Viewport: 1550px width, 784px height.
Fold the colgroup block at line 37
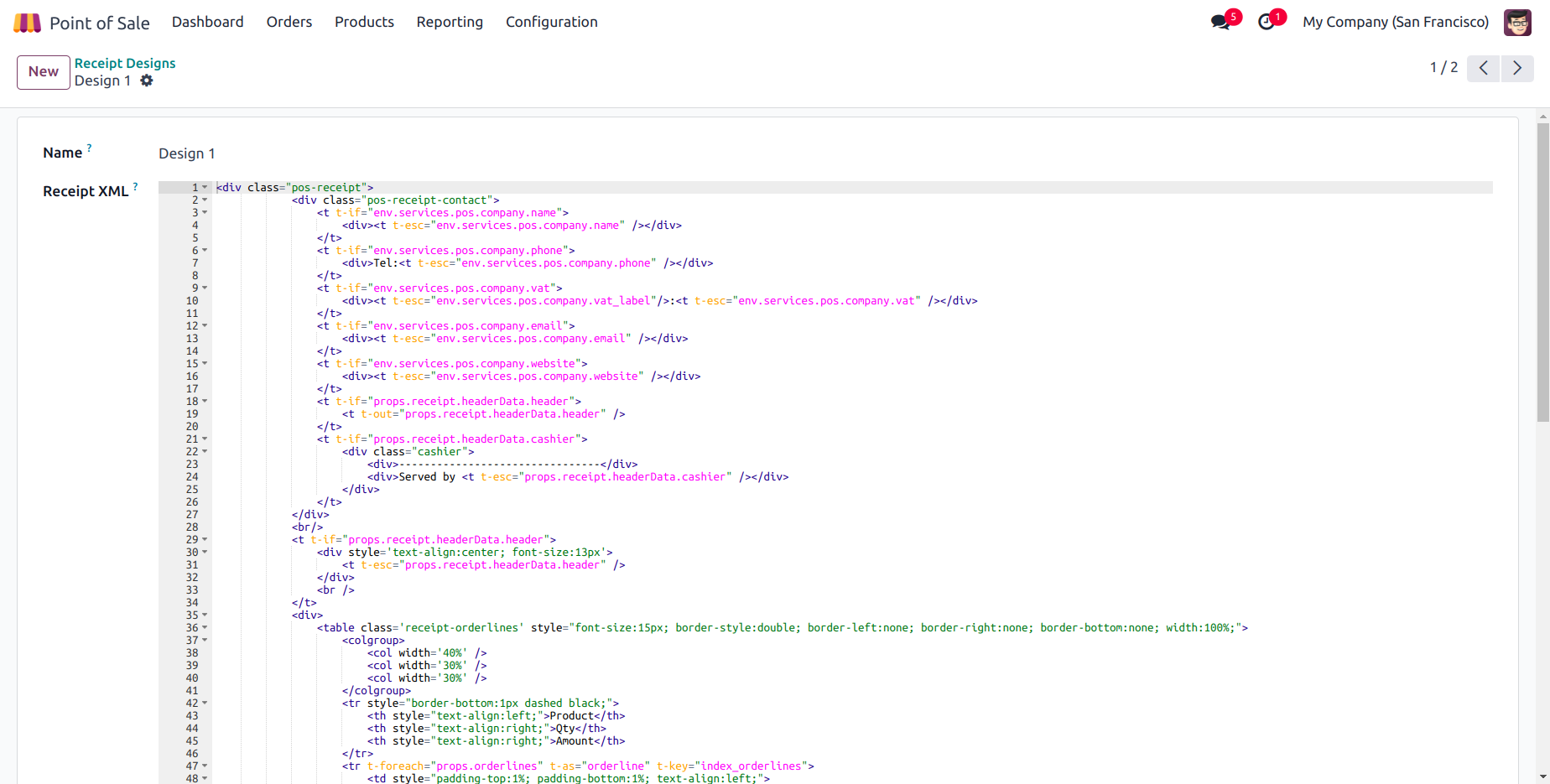205,641
